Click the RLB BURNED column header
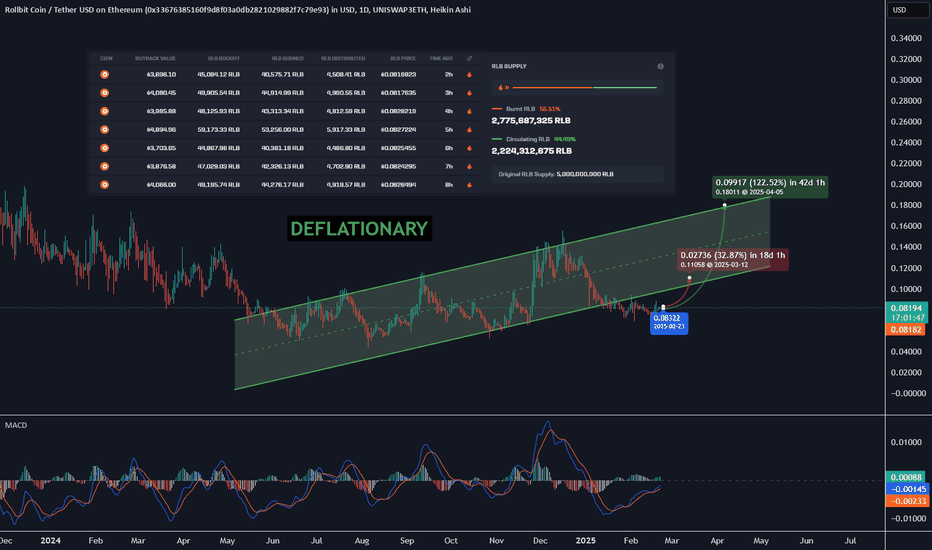The height and width of the screenshot is (550, 932). click(288, 58)
